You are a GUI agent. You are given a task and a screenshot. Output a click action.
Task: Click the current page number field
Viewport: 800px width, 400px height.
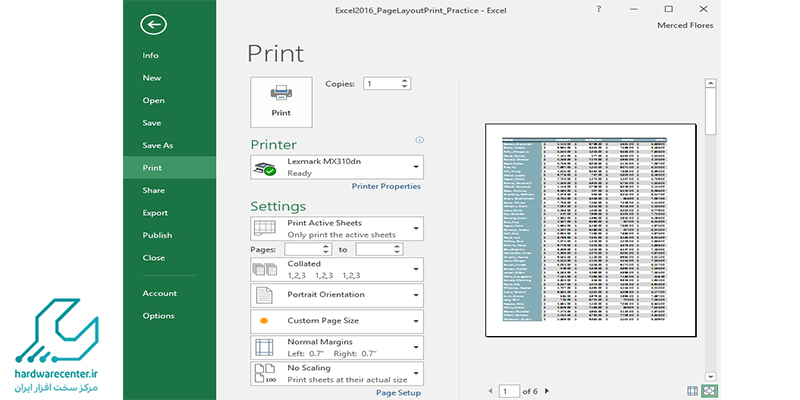[509, 391]
